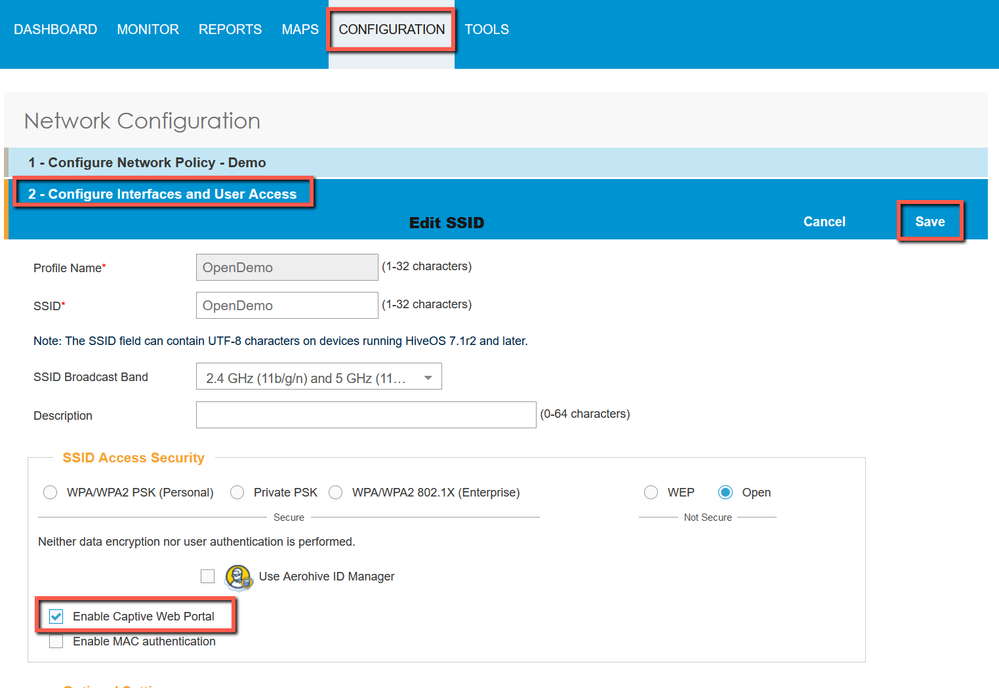Disable the Captive Web Portal checkbox
This screenshot has width=999, height=688.
(x=57, y=617)
